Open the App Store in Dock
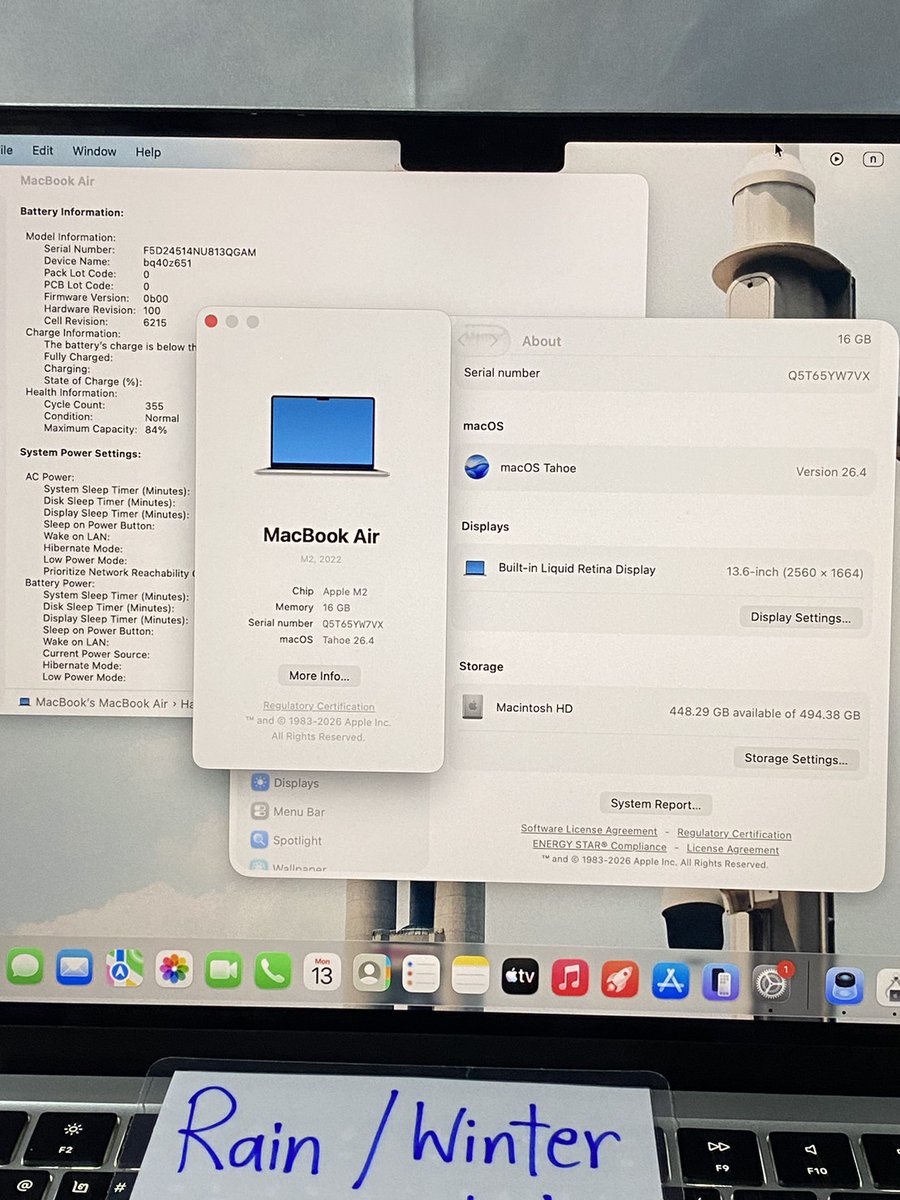 (671, 980)
